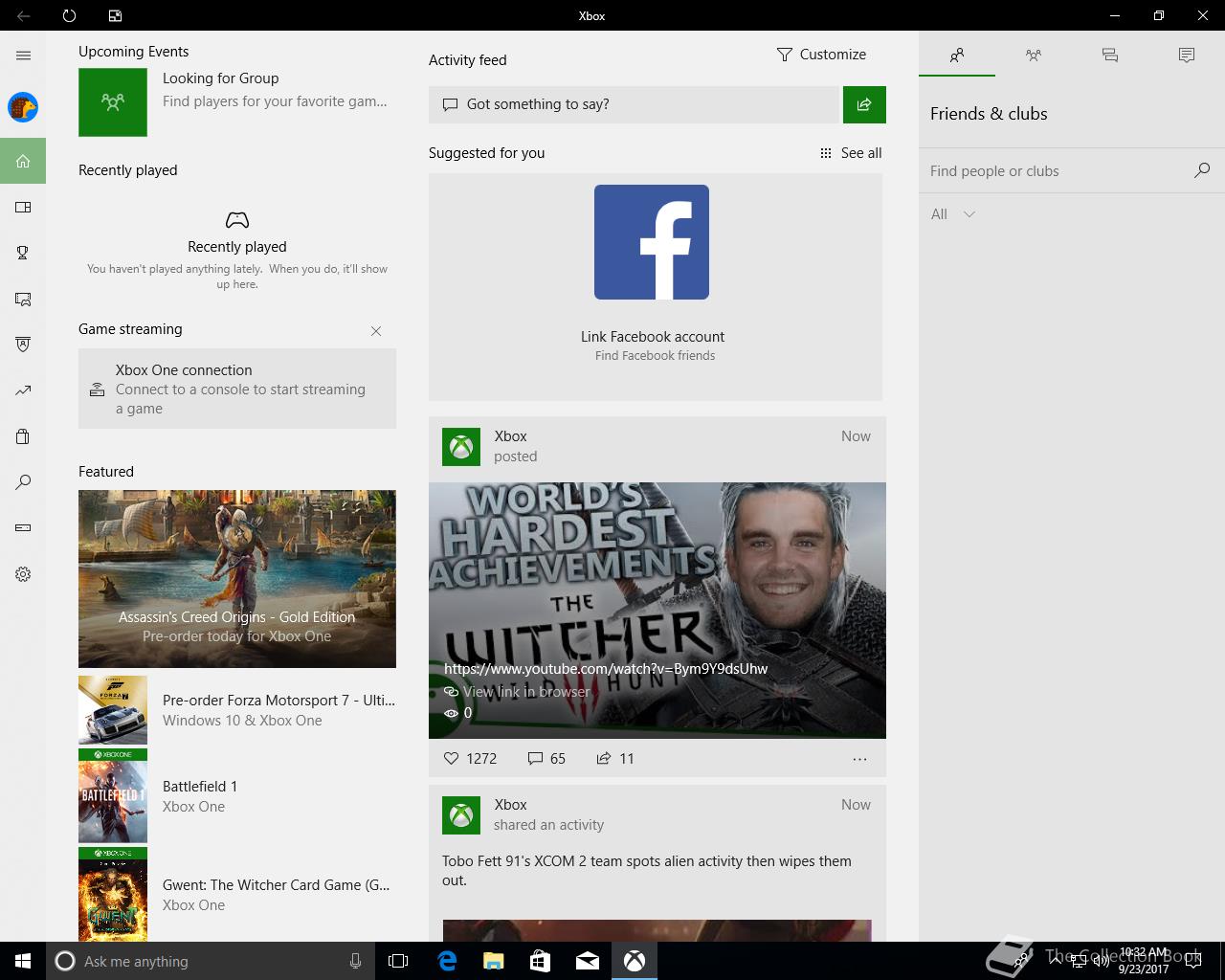
Task: Click Cortana Ask me anything box
Action: tap(209, 961)
